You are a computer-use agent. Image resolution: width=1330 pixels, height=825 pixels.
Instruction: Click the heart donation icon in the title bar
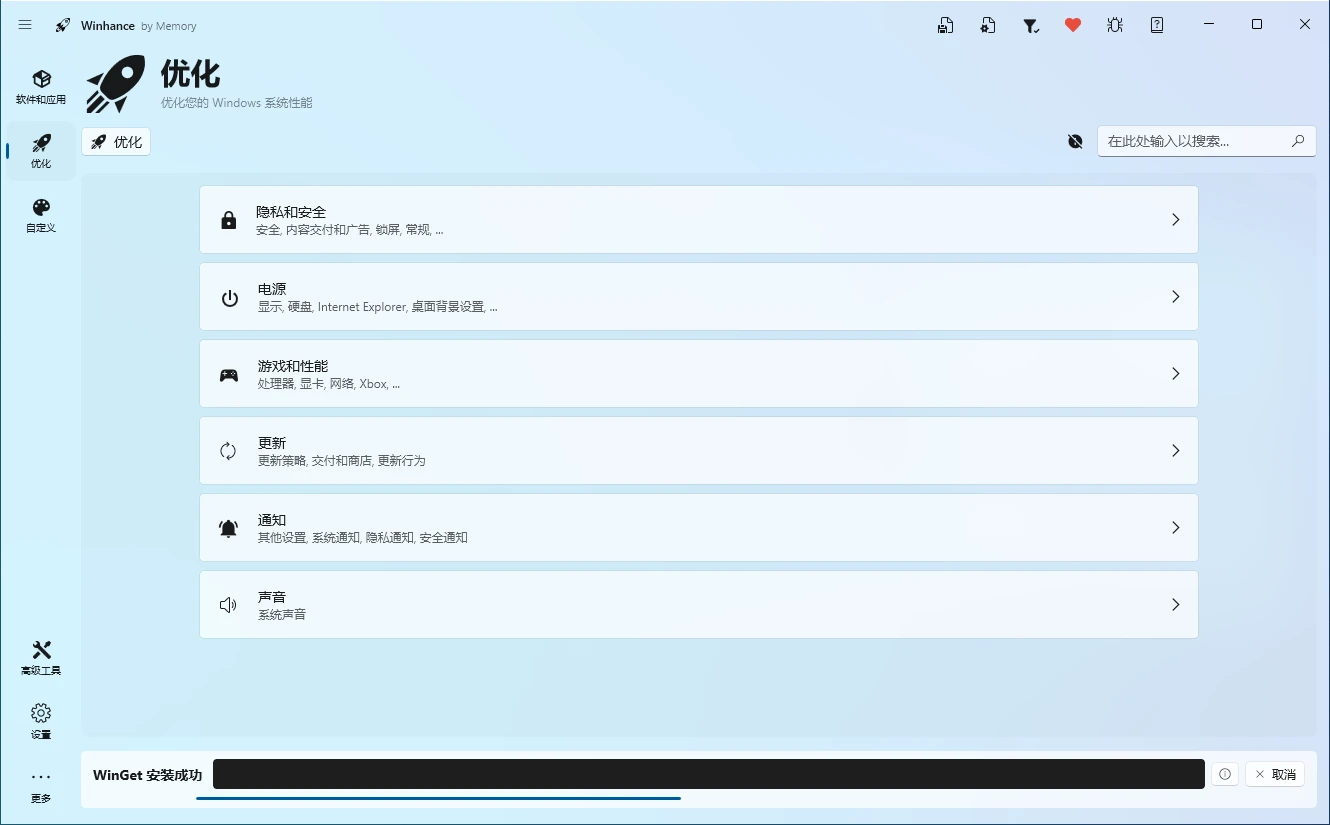tap(1072, 24)
